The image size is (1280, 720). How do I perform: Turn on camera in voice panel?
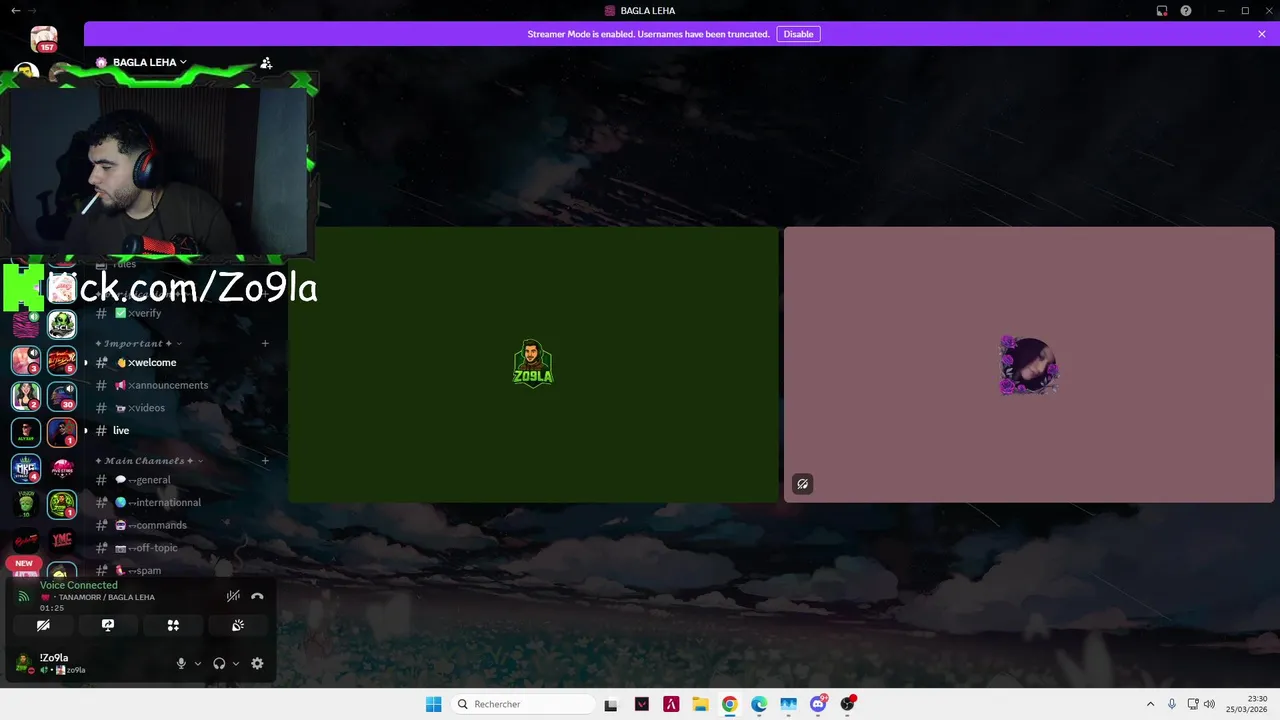click(x=43, y=625)
